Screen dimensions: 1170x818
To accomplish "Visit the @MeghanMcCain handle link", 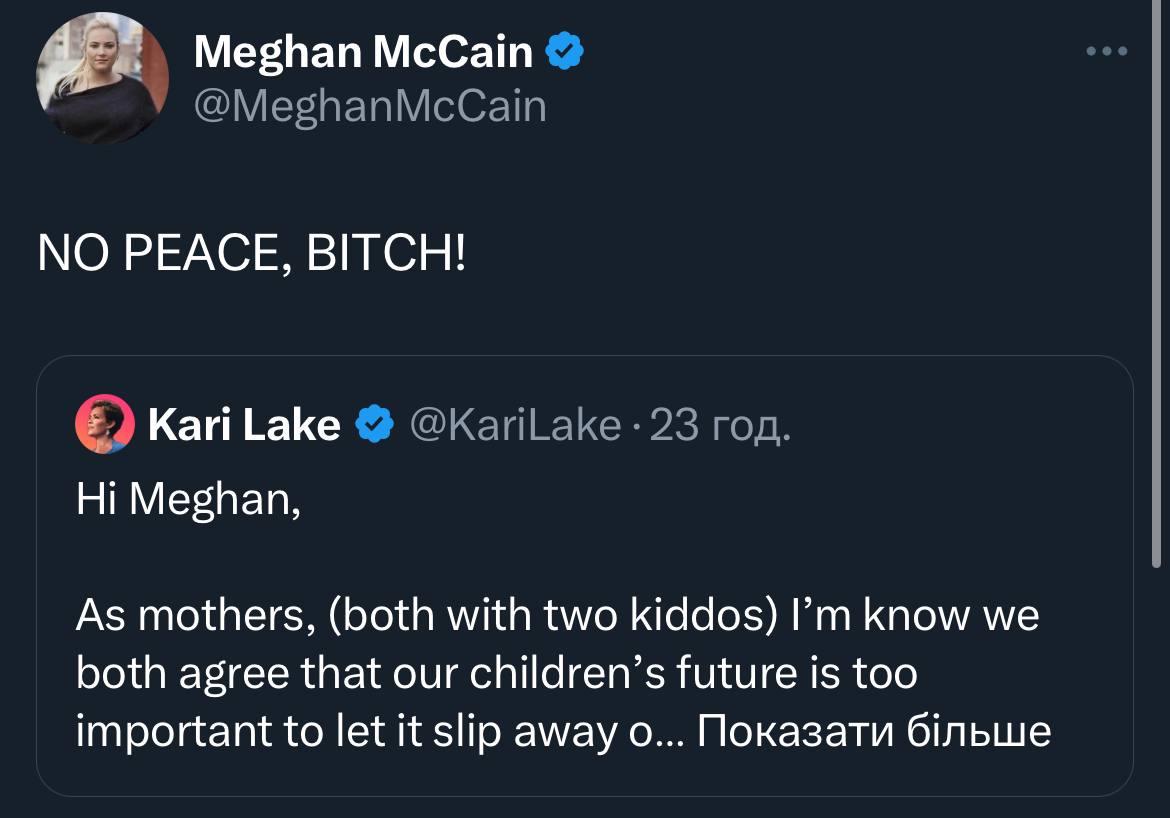I will click(x=370, y=105).
